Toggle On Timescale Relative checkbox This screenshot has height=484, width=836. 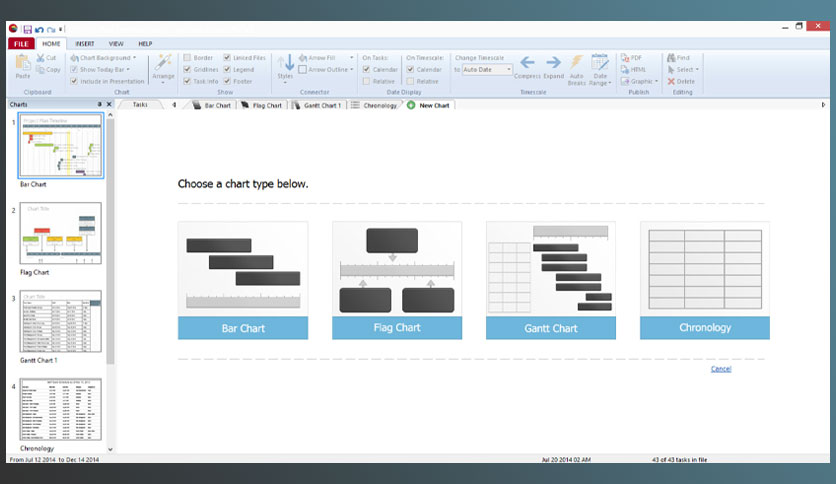tap(410, 82)
